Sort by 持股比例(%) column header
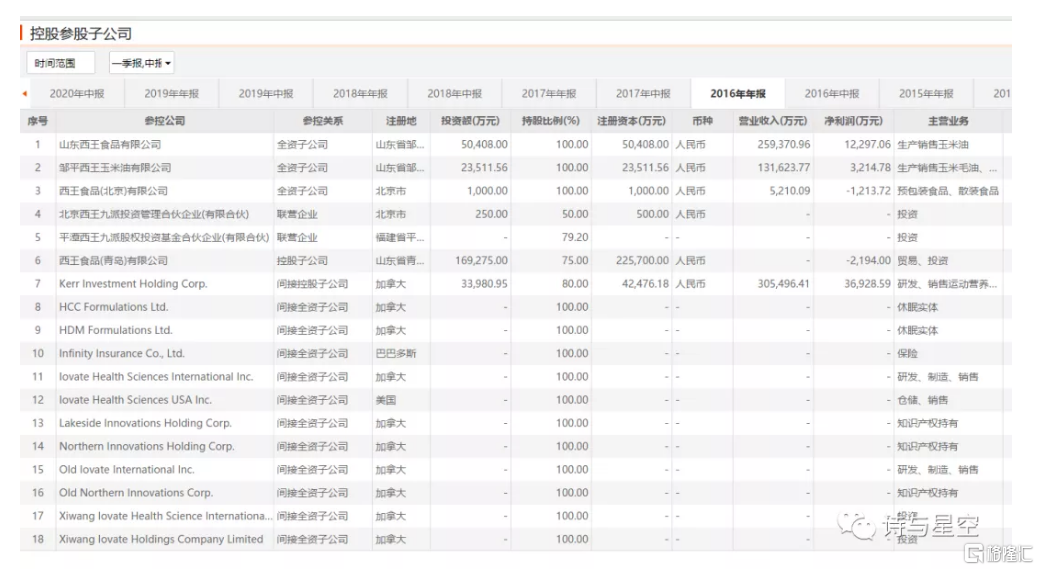Image resolution: width=1039 pixels, height=570 pixels. [x=551, y=121]
